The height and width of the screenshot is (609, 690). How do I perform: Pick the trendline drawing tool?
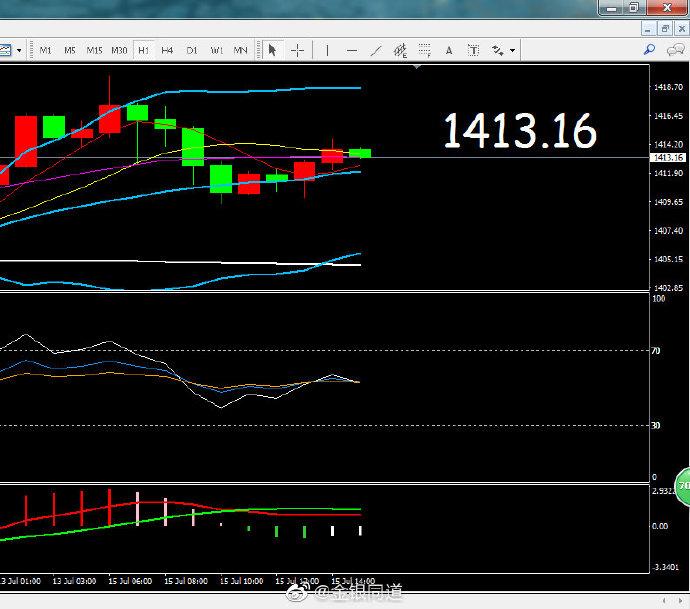point(376,51)
